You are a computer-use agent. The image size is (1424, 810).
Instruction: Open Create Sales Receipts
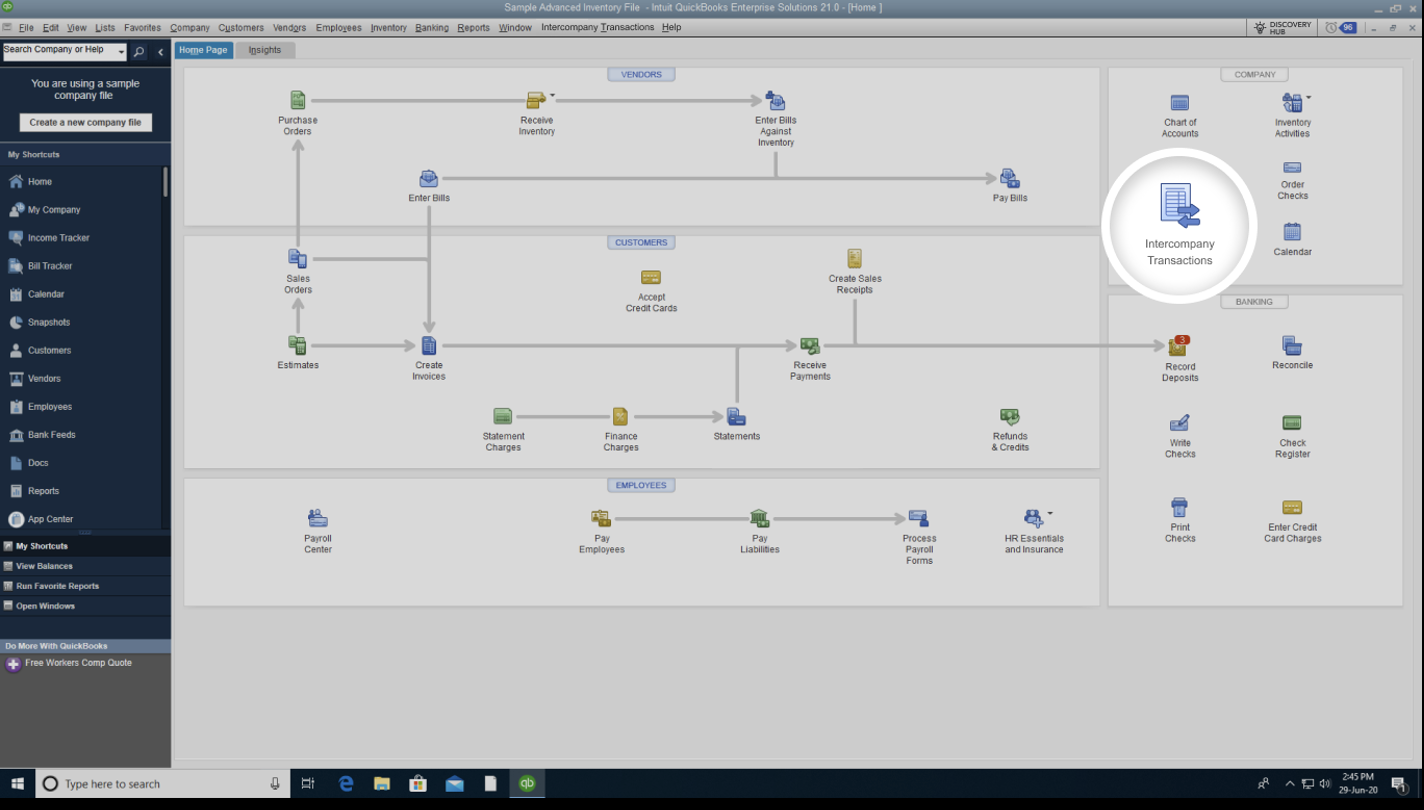pos(854,259)
